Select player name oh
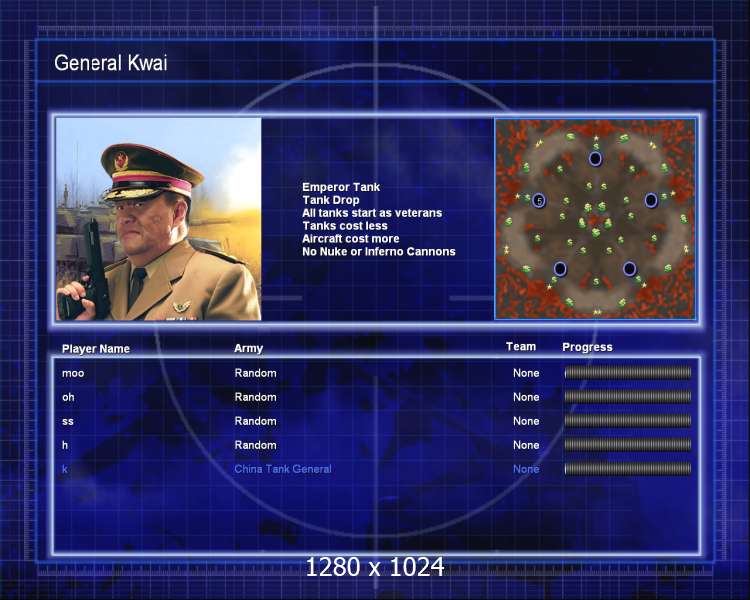750x600 pixels. [x=68, y=397]
